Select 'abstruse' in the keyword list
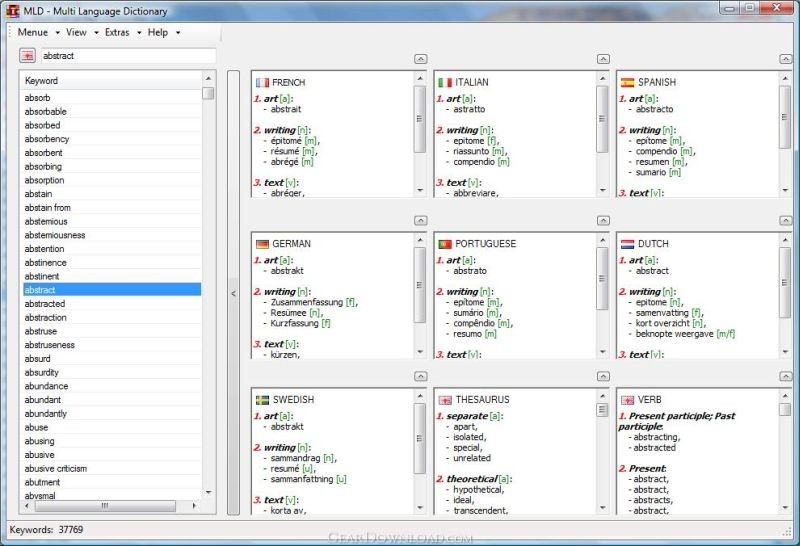800x546 pixels. pos(112,331)
